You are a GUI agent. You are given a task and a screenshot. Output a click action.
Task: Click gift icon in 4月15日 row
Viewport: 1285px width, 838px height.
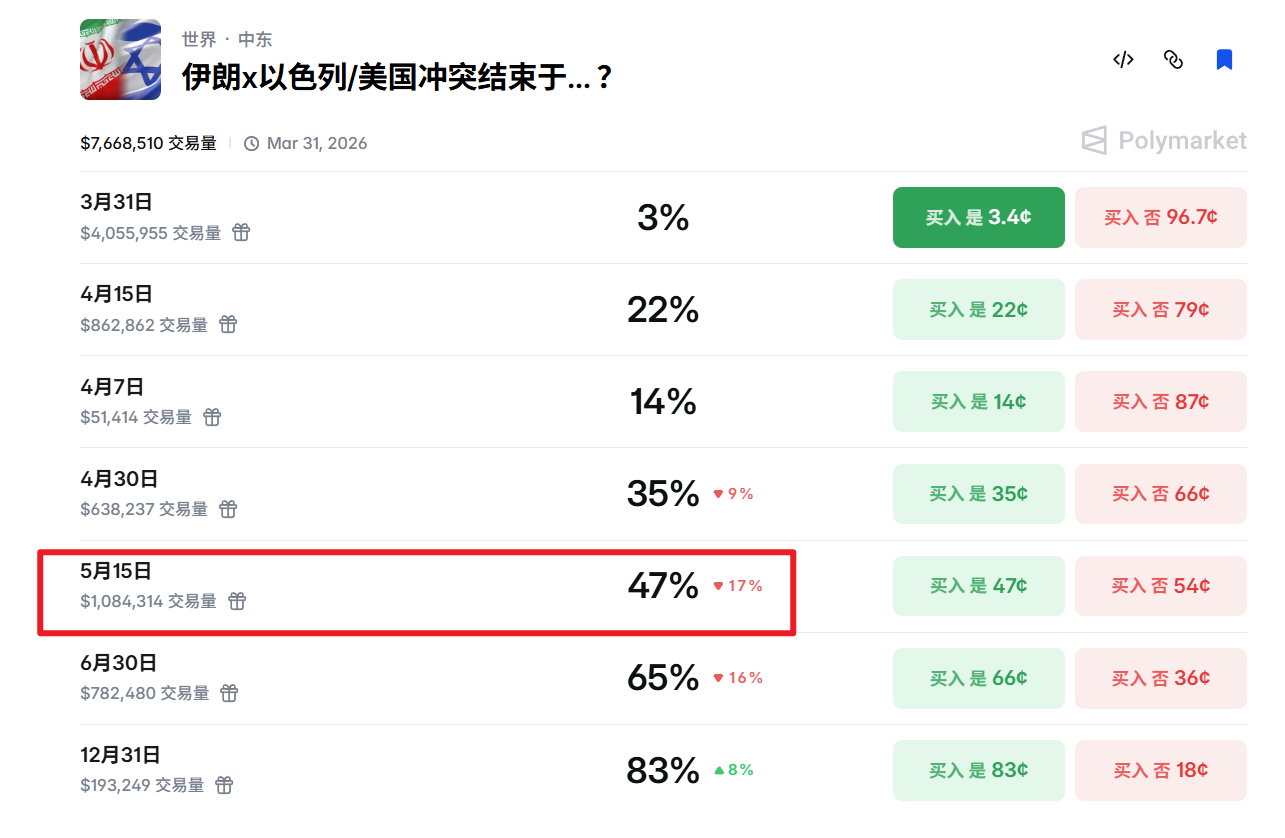click(228, 325)
